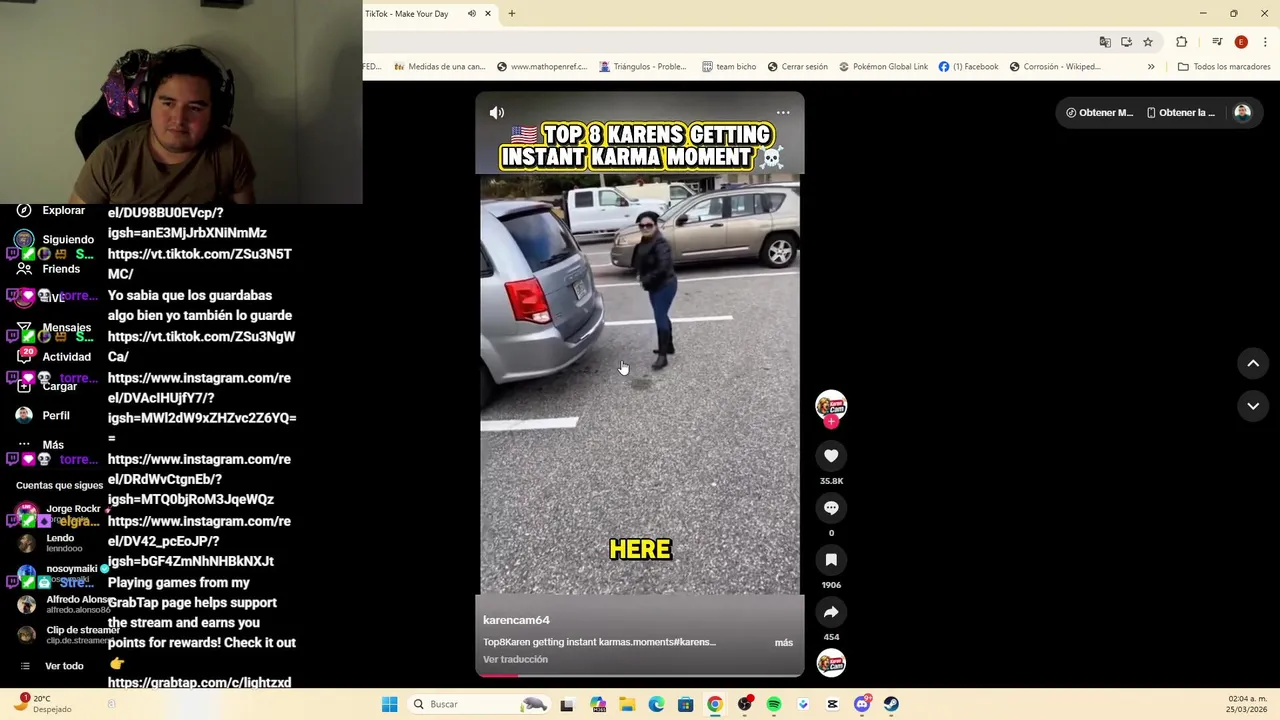The width and height of the screenshot is (1280, 720).
Task: Open Microsoft Edge from the taskbar
Action: [656, 704]
